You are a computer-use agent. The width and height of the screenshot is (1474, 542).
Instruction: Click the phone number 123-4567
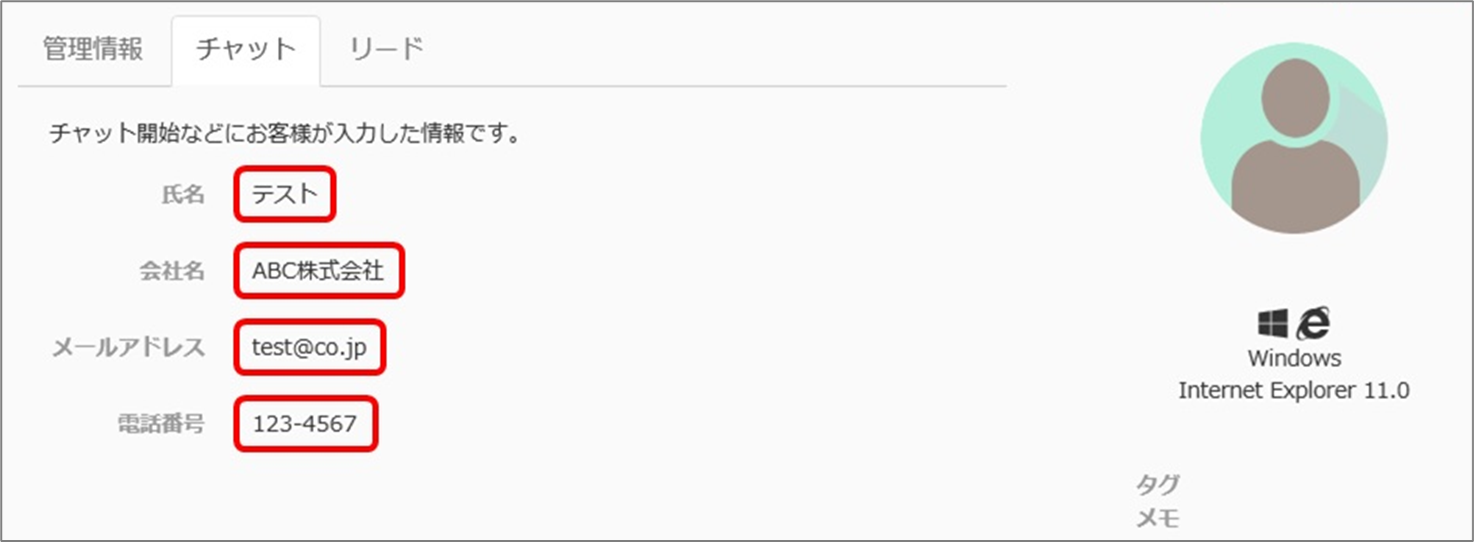coord(304,424)
